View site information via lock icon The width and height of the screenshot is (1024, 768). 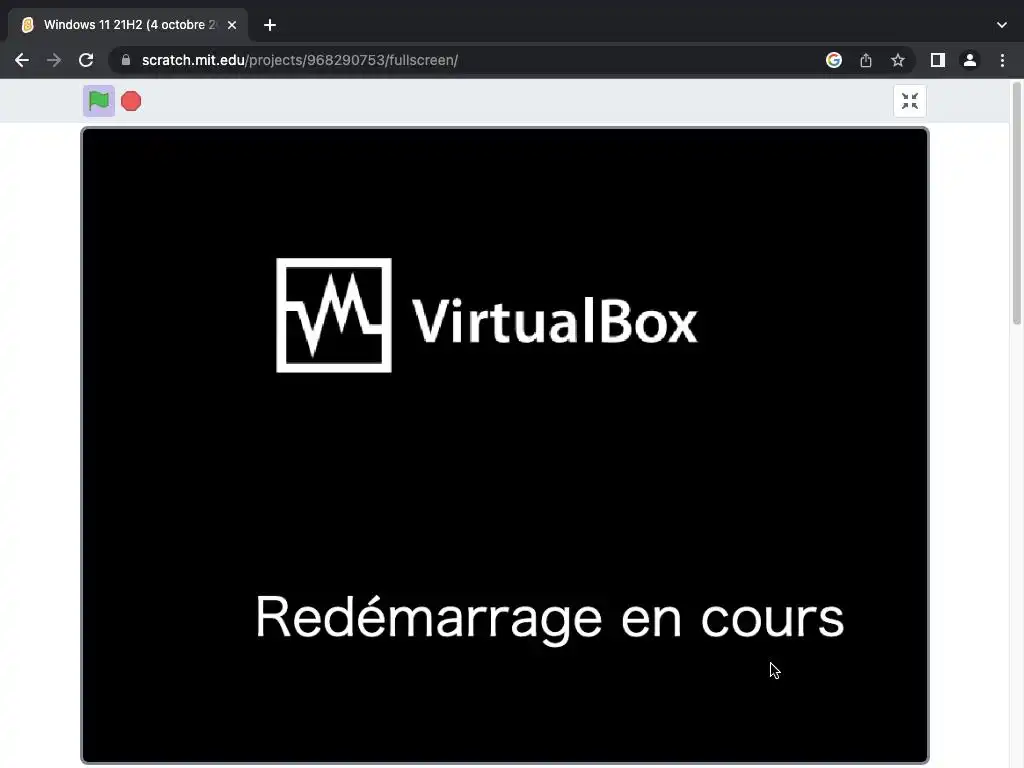pyautogui.click(x=126, y=60)
